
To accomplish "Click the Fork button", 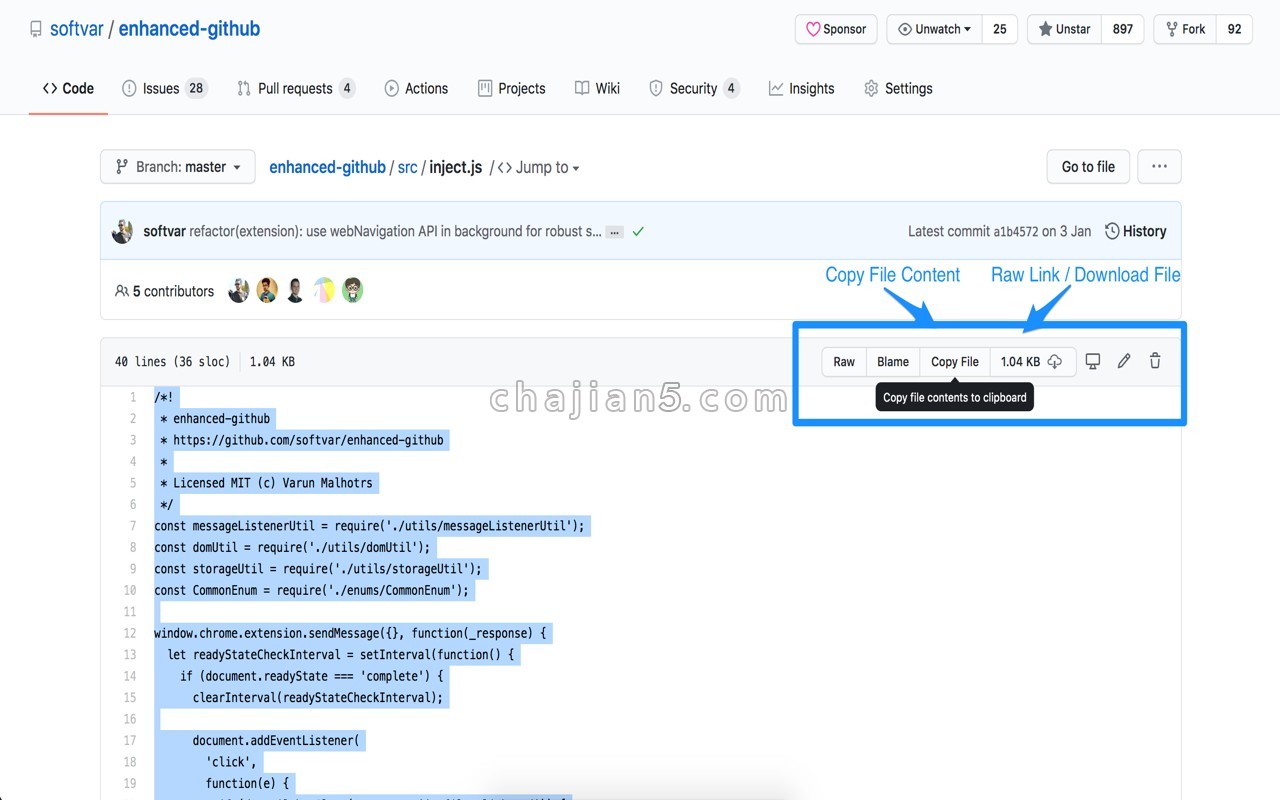I will point(1185,29).
